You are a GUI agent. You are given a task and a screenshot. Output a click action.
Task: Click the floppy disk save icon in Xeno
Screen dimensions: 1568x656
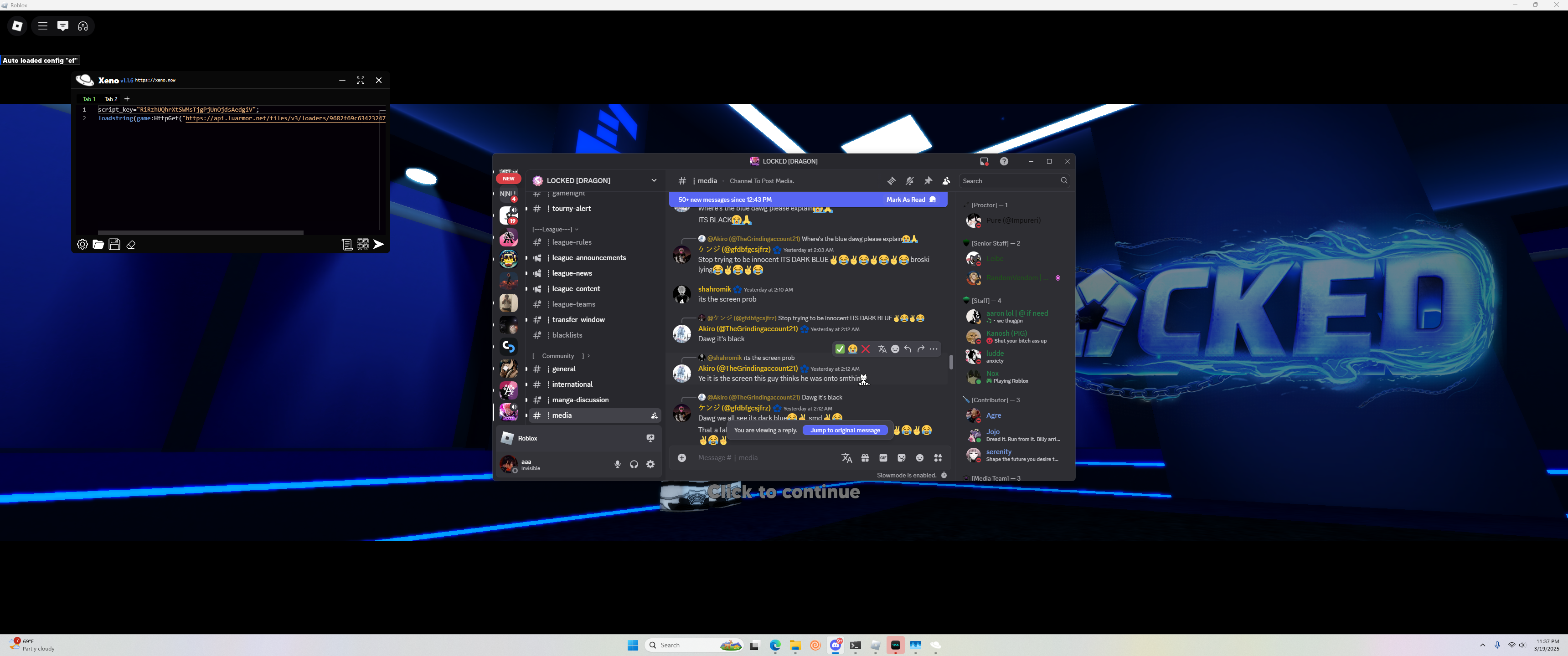114,244
